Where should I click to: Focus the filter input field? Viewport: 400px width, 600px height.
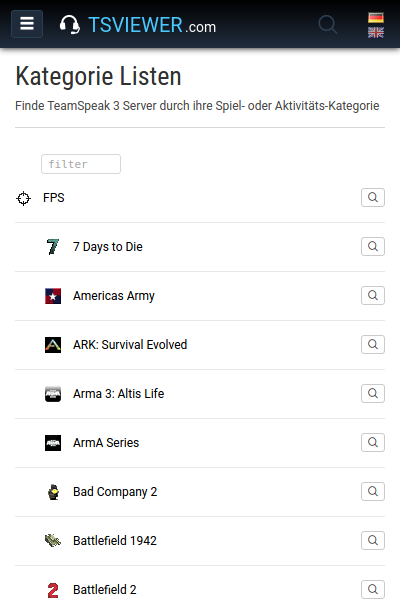click(x=81, y=164)
